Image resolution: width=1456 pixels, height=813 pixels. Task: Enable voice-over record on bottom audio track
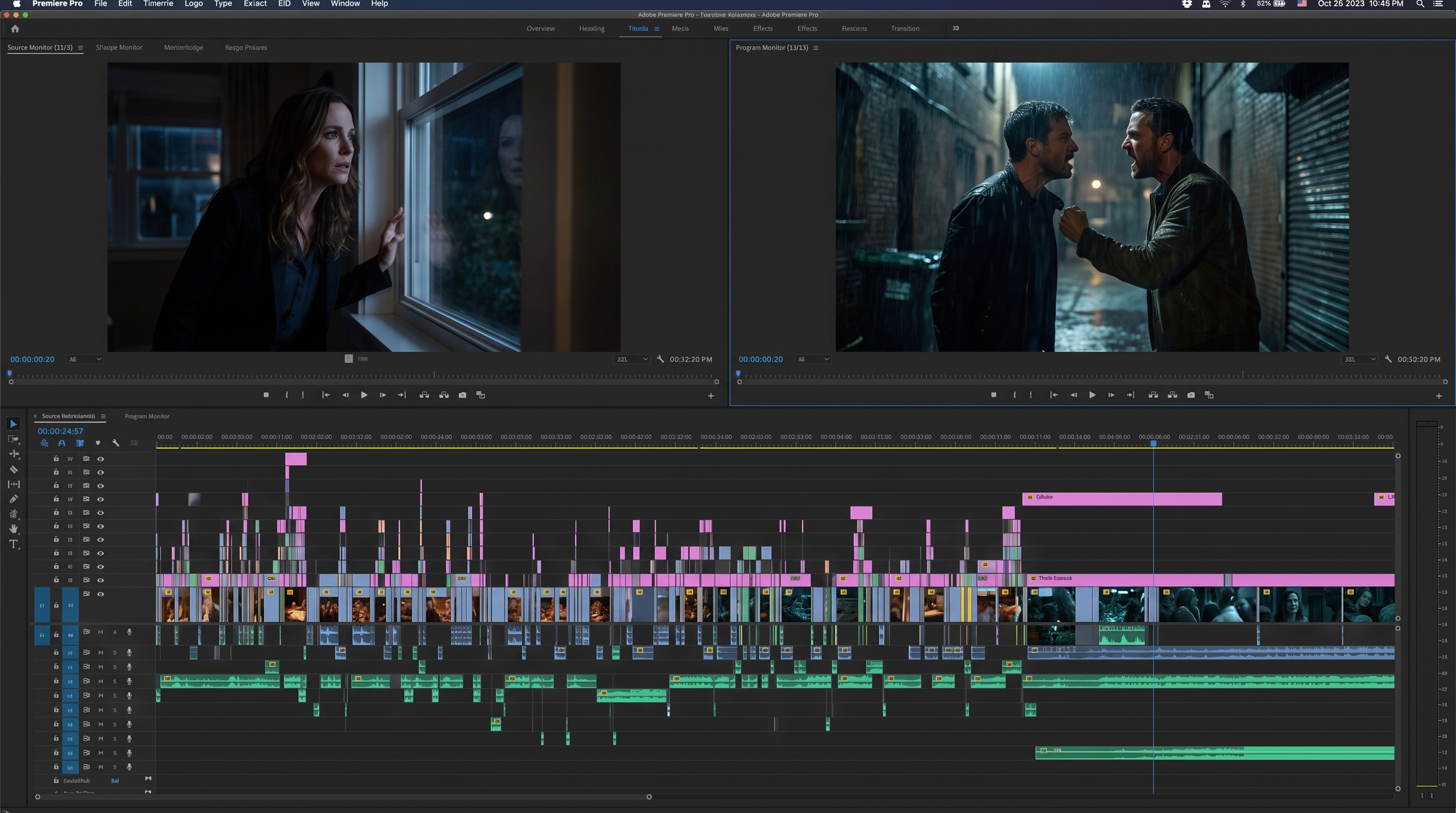[x=129, y=767]
